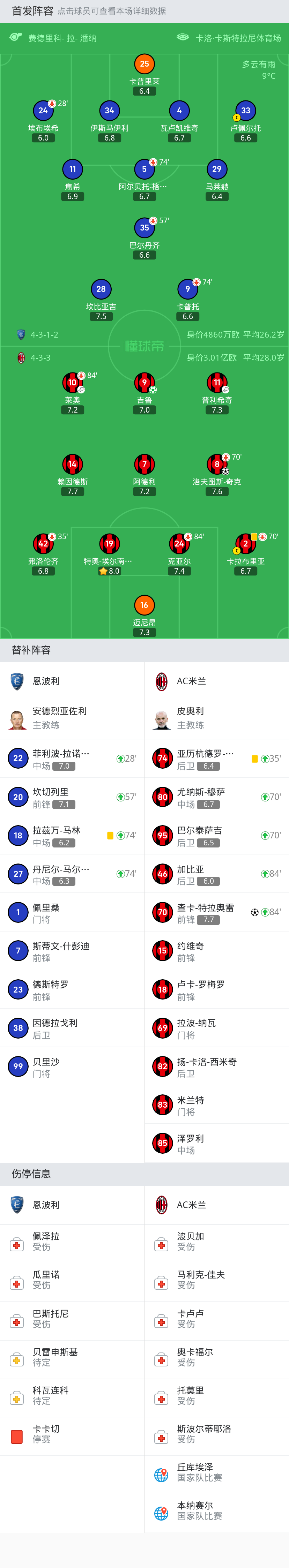This screenshot has height=1568, width=289.
Task: Open 丘库埃泽 national team duty entry
Action: 217,1472
